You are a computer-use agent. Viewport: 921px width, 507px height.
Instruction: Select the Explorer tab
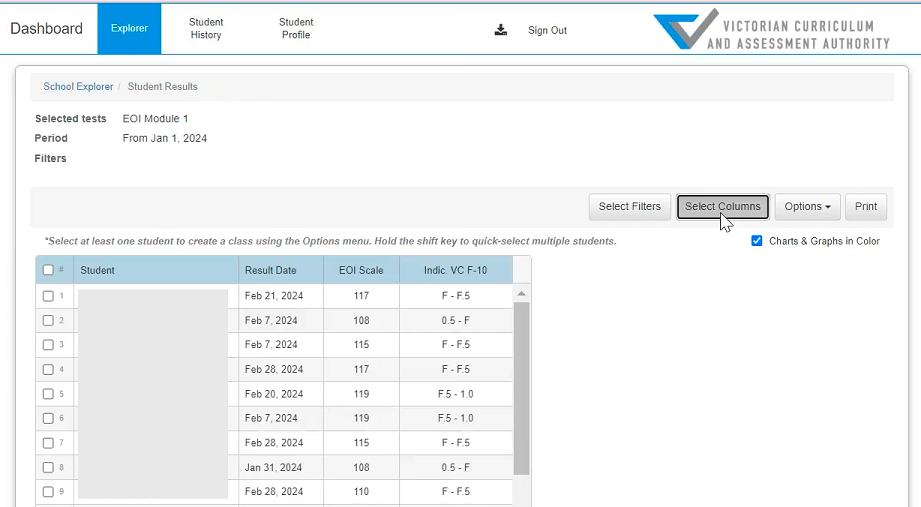coord(129,29)
